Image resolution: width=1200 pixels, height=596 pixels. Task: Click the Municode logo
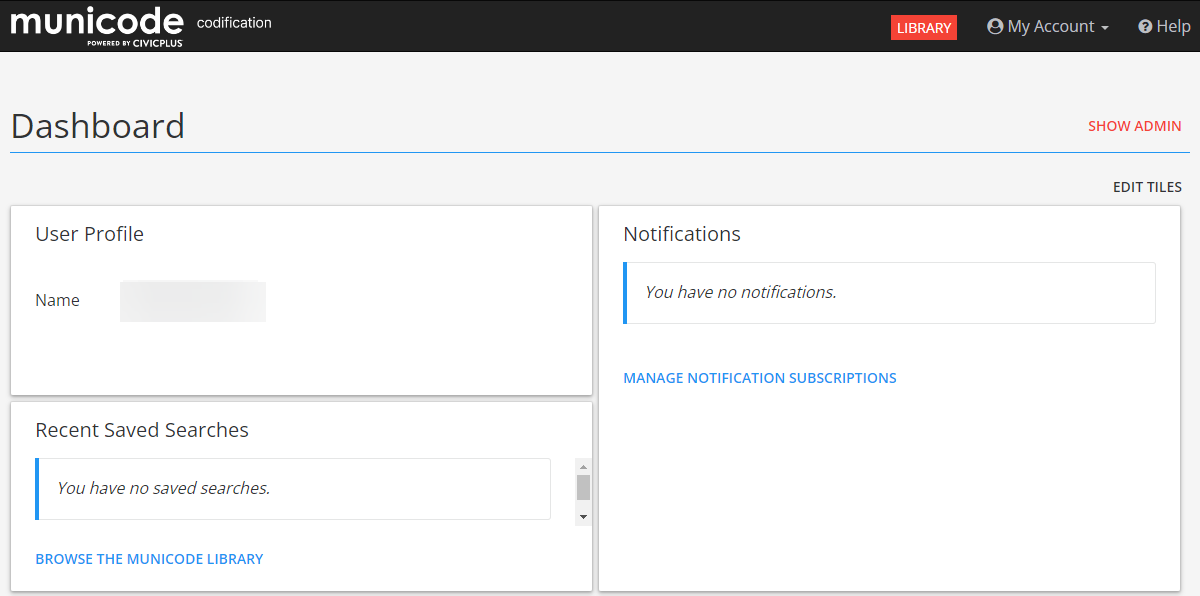coord(97,26)
